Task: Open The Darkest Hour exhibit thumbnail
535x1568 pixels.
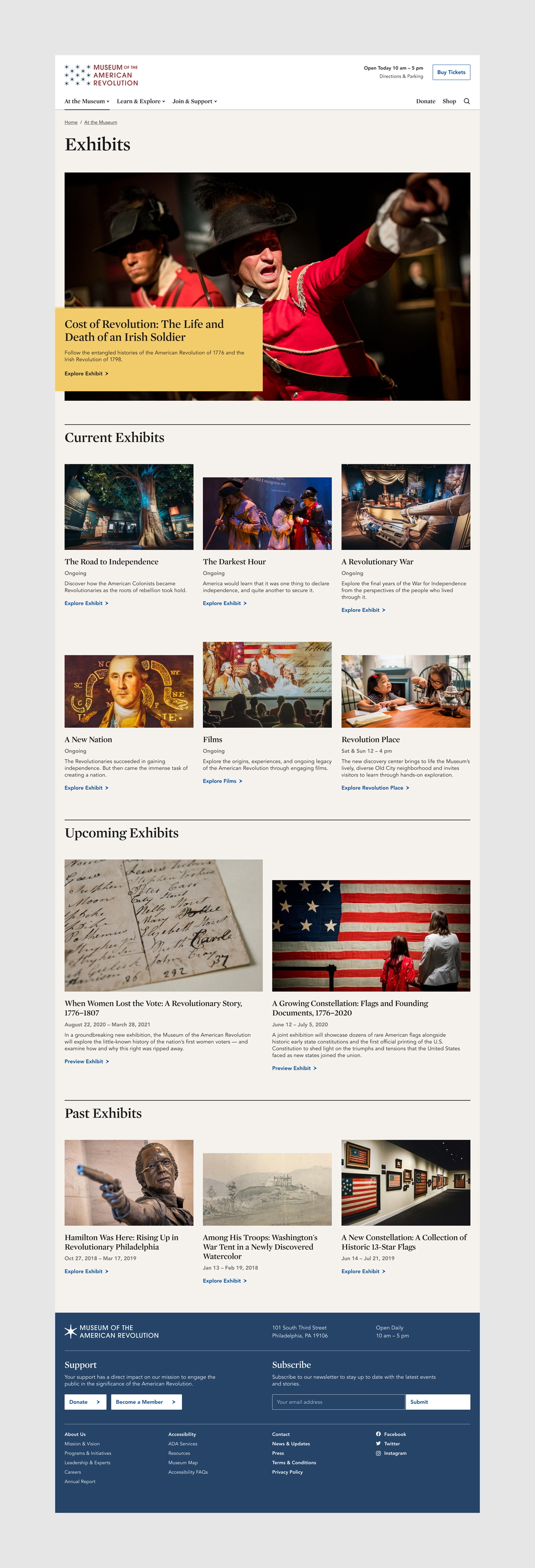Action: (x=267, y=513)
